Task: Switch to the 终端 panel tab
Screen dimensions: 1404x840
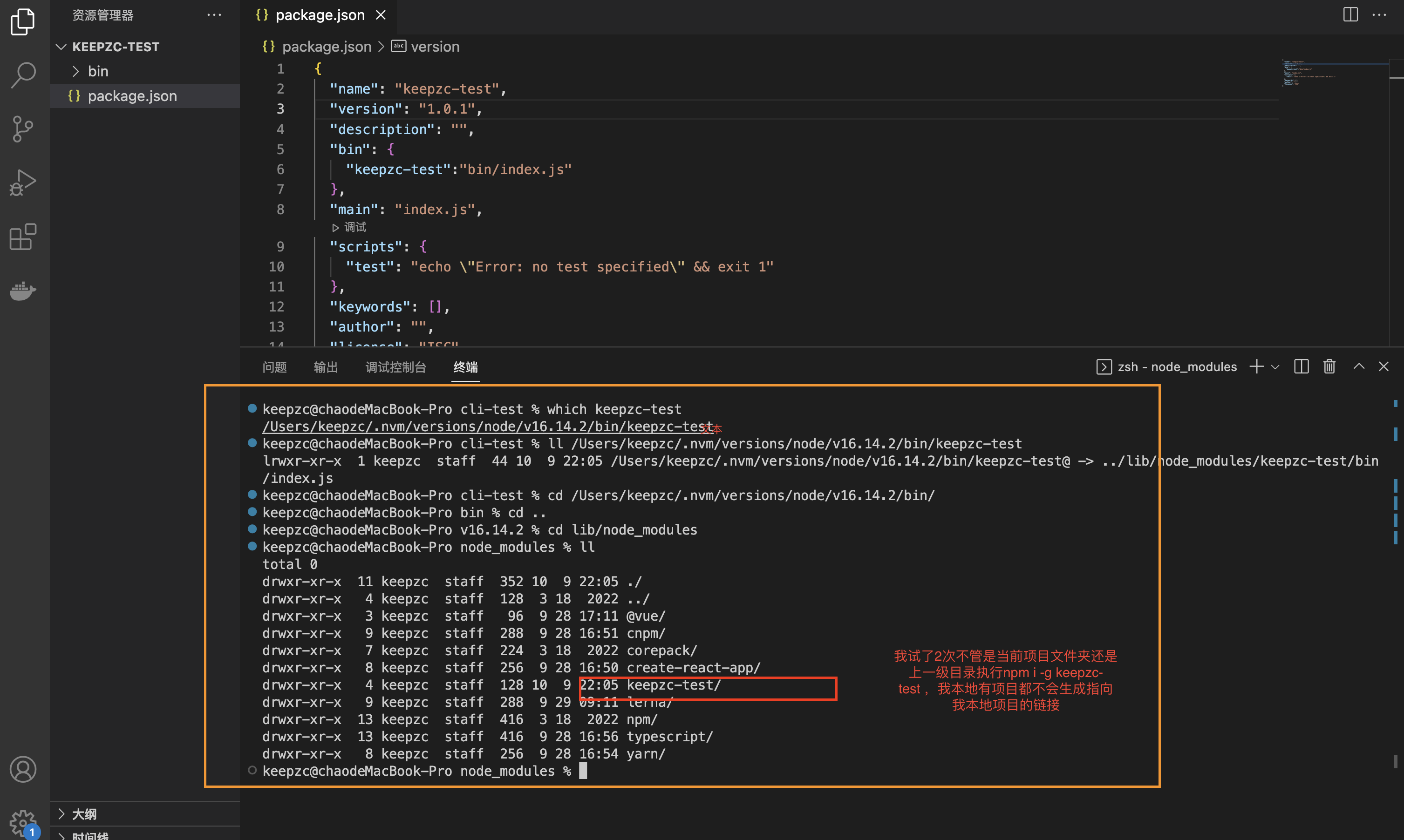Action: 465,367
